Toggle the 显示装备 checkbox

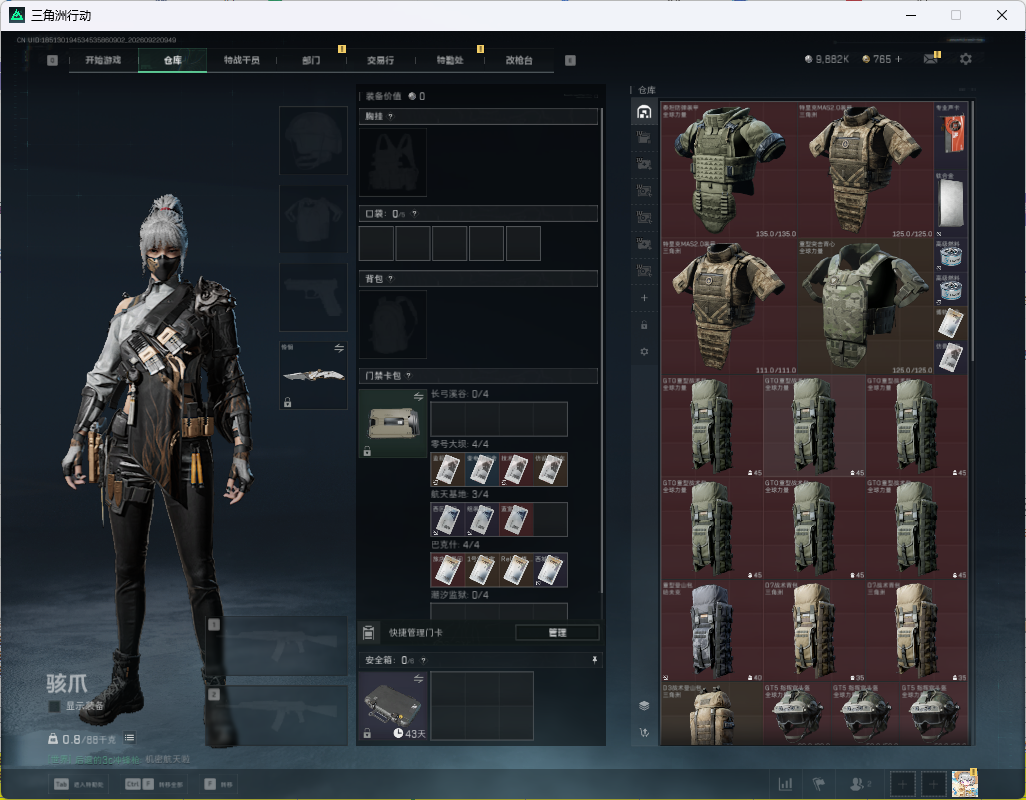pyautogui.click(x=54, y=706)
